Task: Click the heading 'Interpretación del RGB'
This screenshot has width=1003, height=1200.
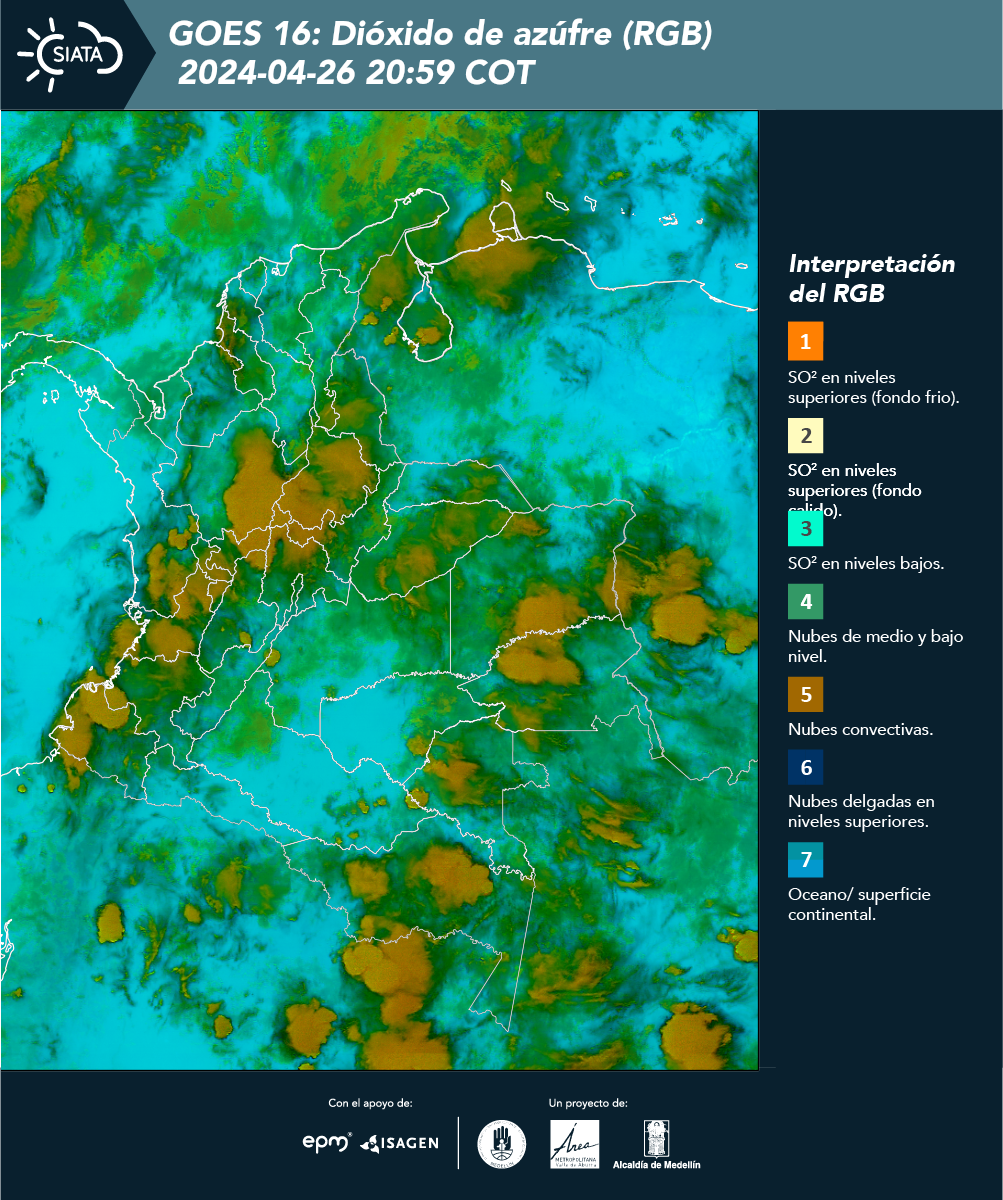Action: coord(872,279)
